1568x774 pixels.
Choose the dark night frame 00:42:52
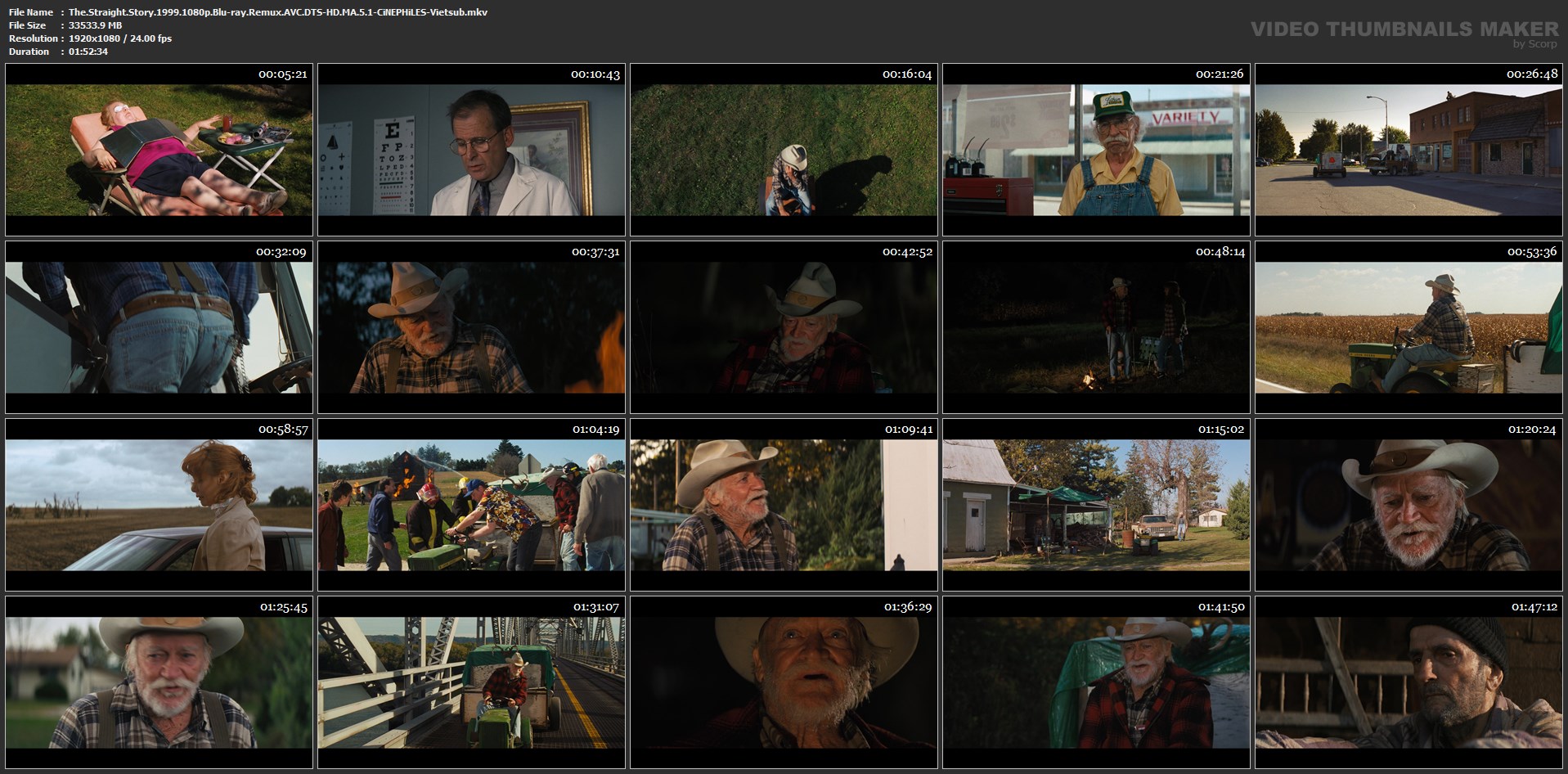click(x=784, y=327)
